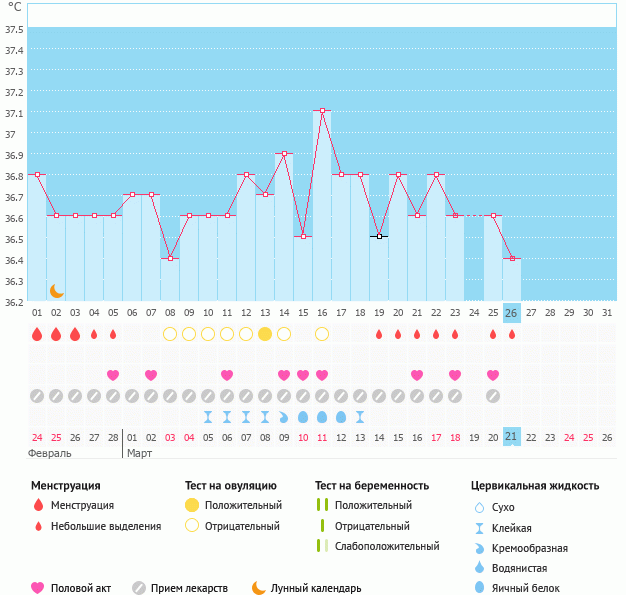This screenshot has height=595, width=626.
Task: Click the lowest temperature point on day 08
Action: (170, 258)
